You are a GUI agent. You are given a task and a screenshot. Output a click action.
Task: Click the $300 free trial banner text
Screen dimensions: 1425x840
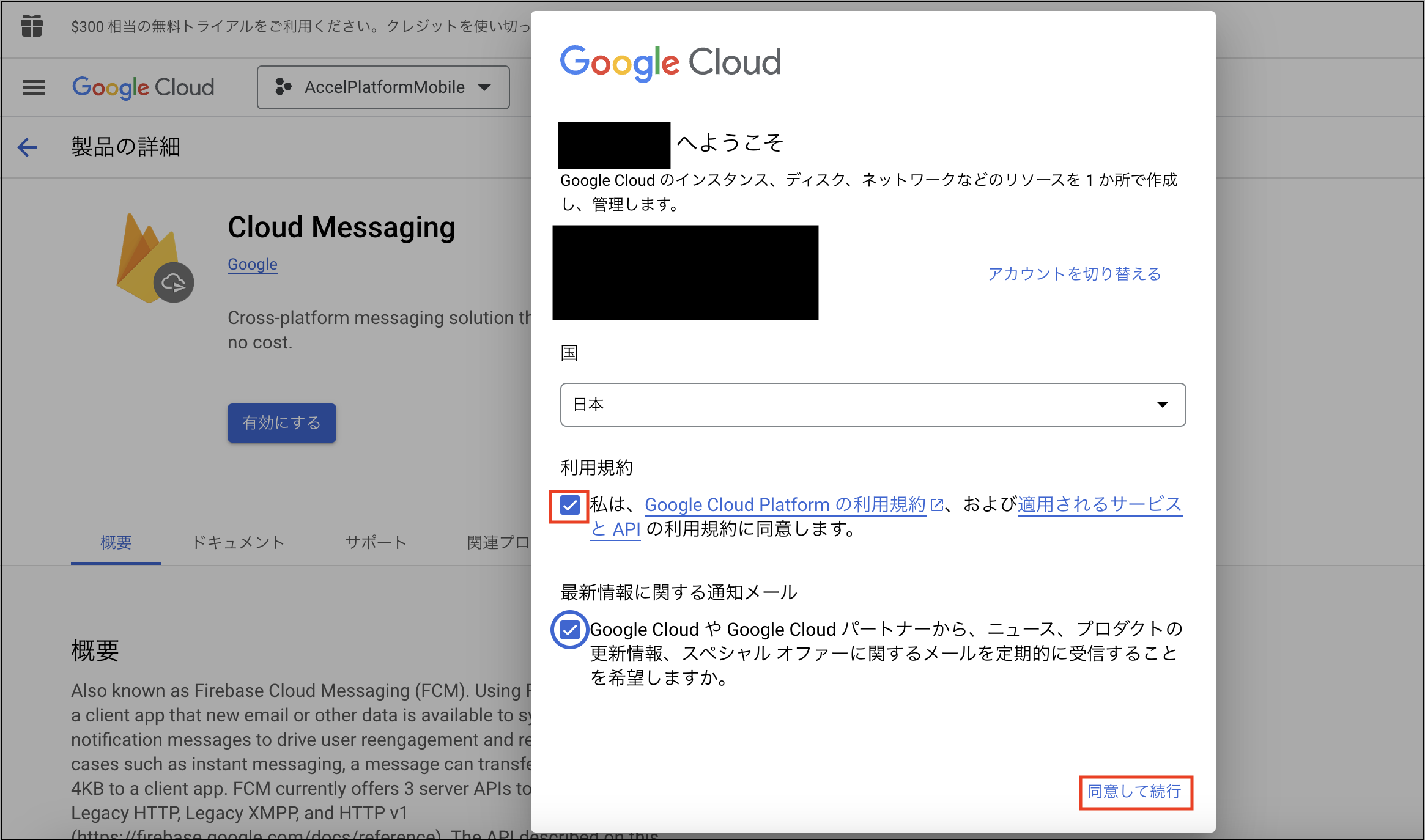tap(300, 26)
